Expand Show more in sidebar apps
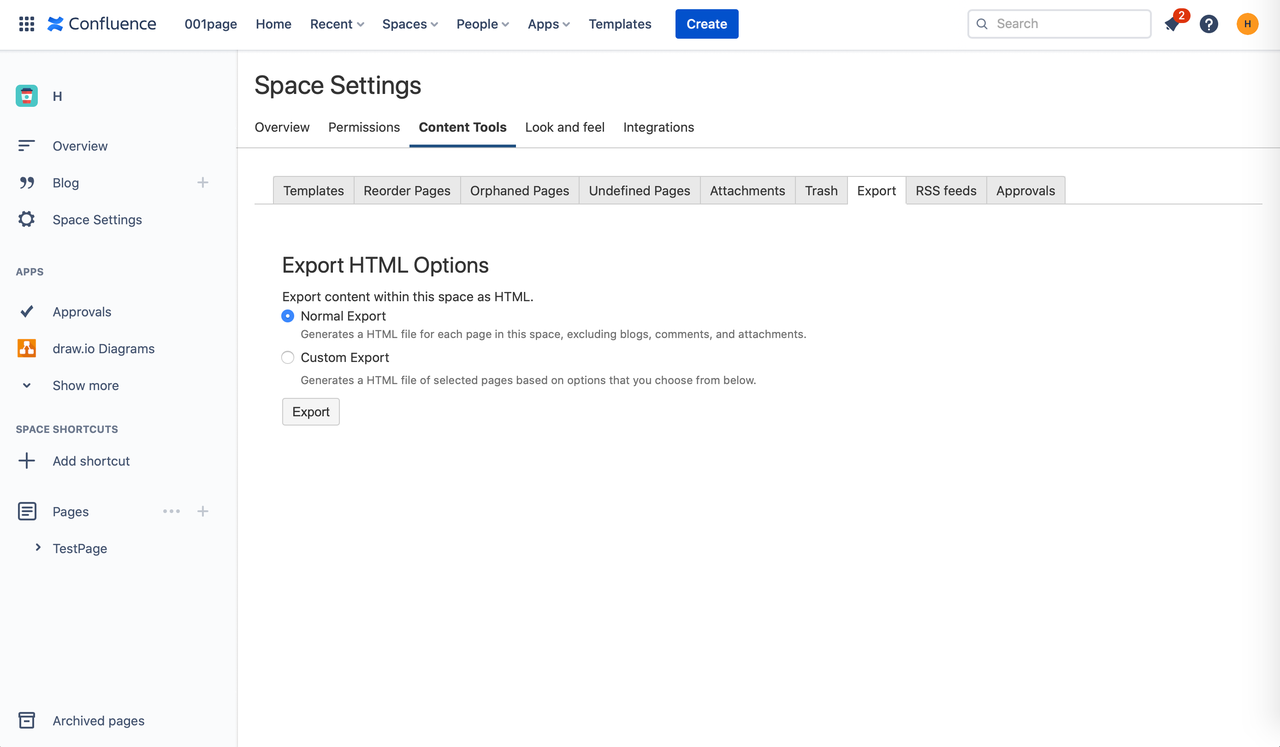 pyautogui.click(x=85, y=386)
